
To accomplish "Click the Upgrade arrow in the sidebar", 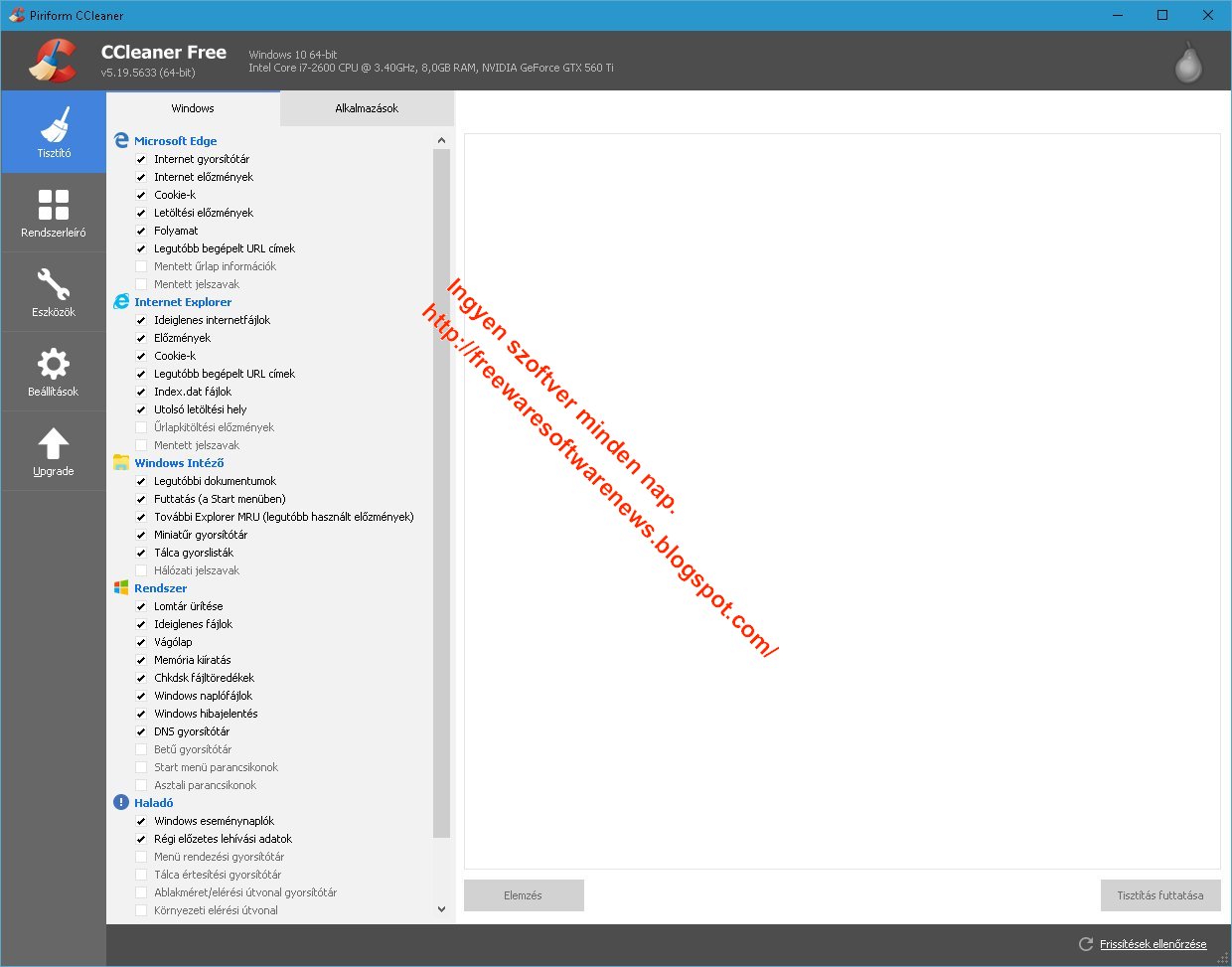I will [55, 450].
